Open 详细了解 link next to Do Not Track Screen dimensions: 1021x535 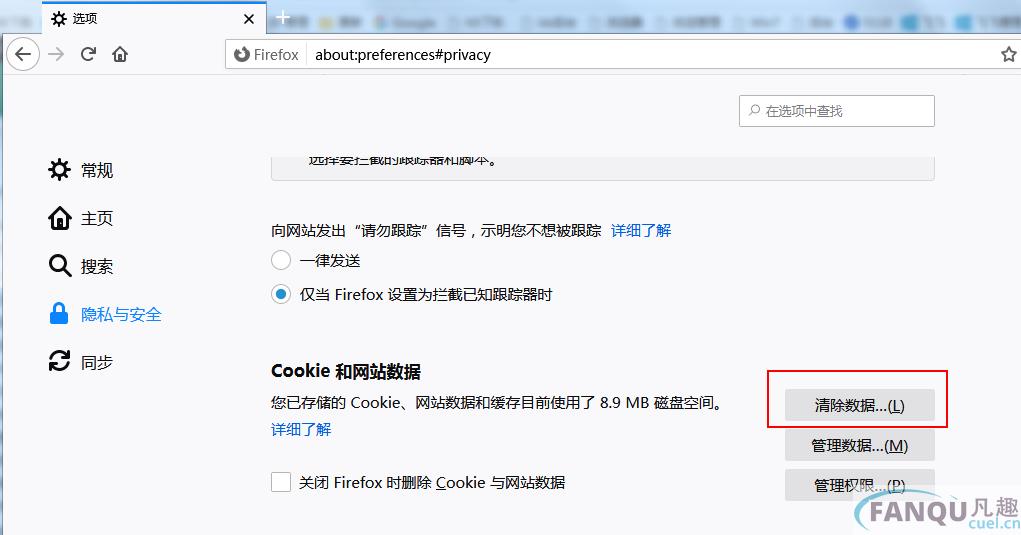[x=641, y=230]
